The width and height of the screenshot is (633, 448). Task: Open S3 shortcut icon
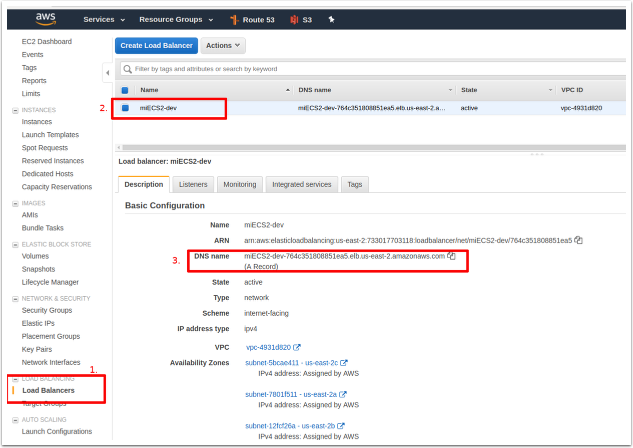[294, 20]
